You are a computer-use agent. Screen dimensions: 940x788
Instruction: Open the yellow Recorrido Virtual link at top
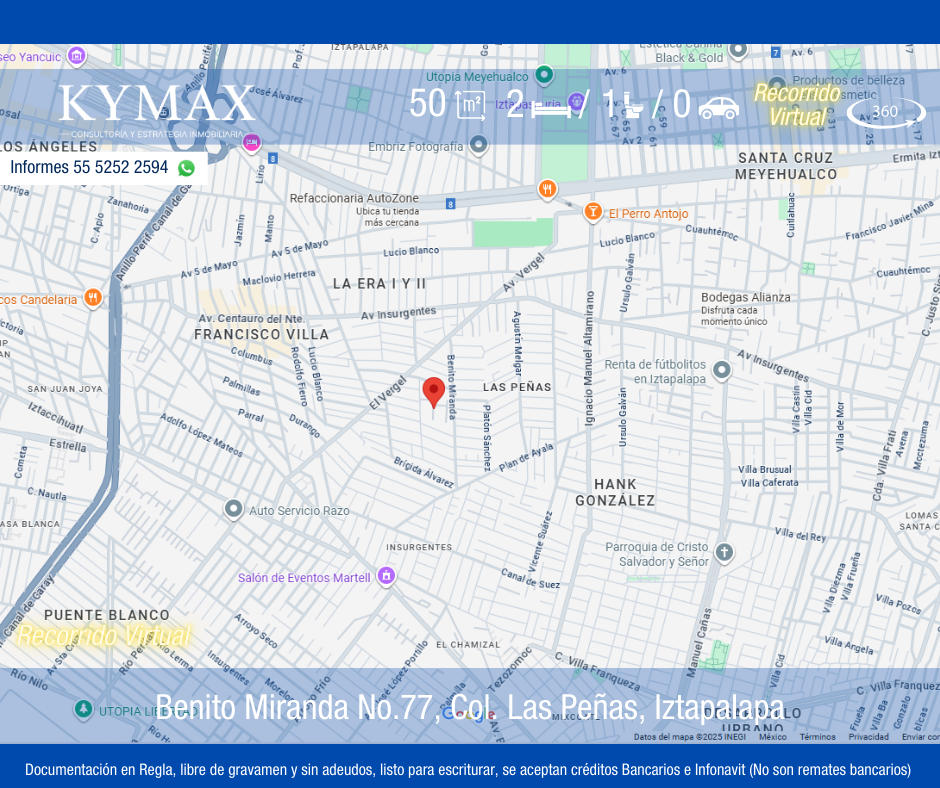[797, 105]
